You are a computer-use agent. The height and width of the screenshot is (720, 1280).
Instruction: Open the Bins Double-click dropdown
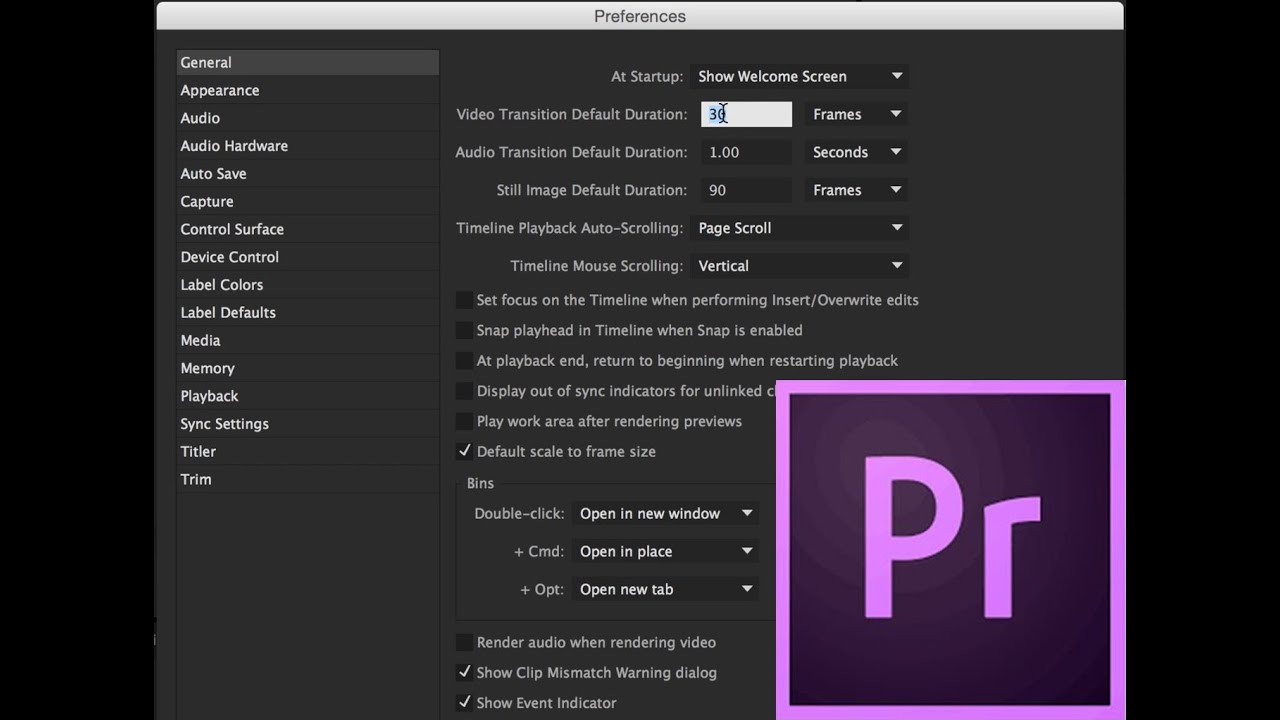pos(665,513)
